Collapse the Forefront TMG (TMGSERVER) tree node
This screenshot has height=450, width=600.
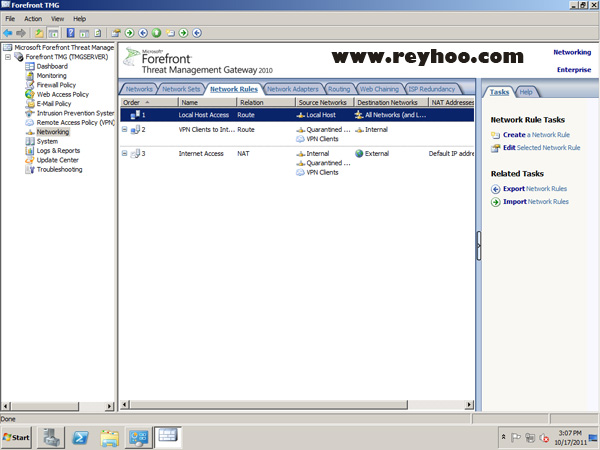(x=8, y=57)
